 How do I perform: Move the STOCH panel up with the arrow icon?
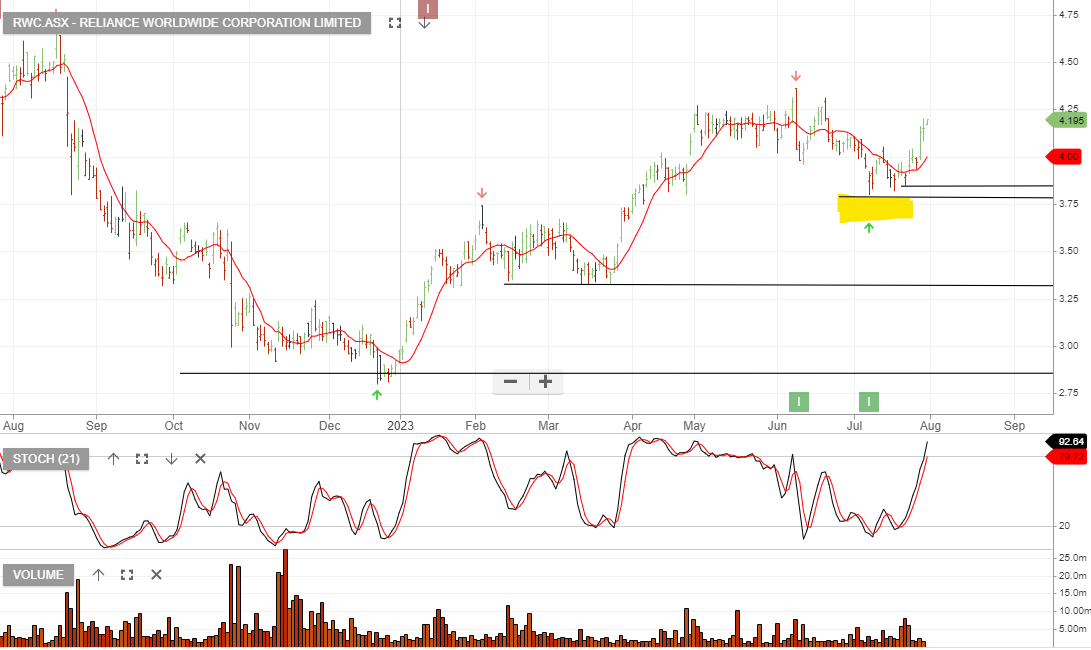[113, 458]
